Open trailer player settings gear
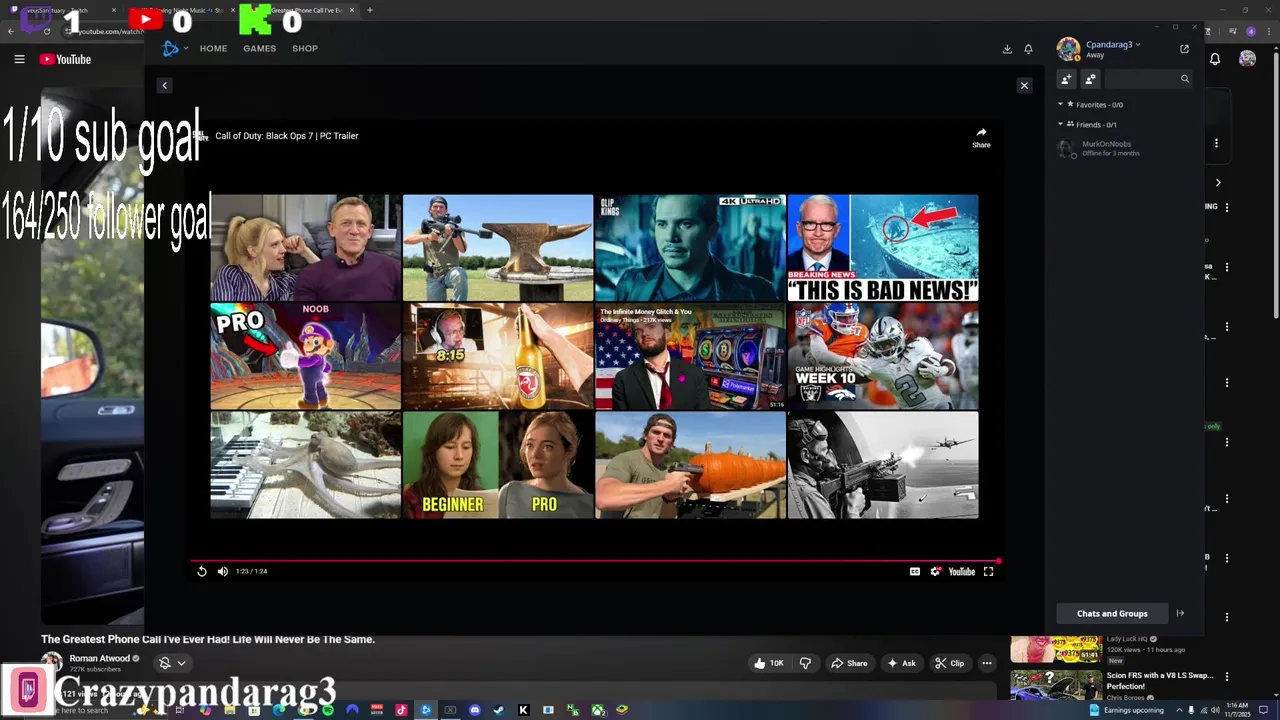1280x720 pixels. coord(935,571)
